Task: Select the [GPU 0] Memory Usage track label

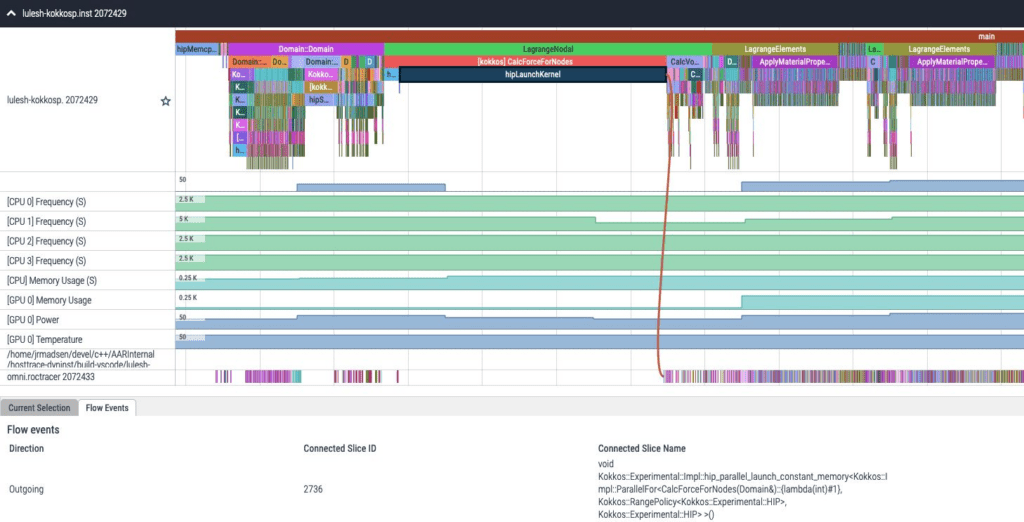Action: (x=49, y=301)
